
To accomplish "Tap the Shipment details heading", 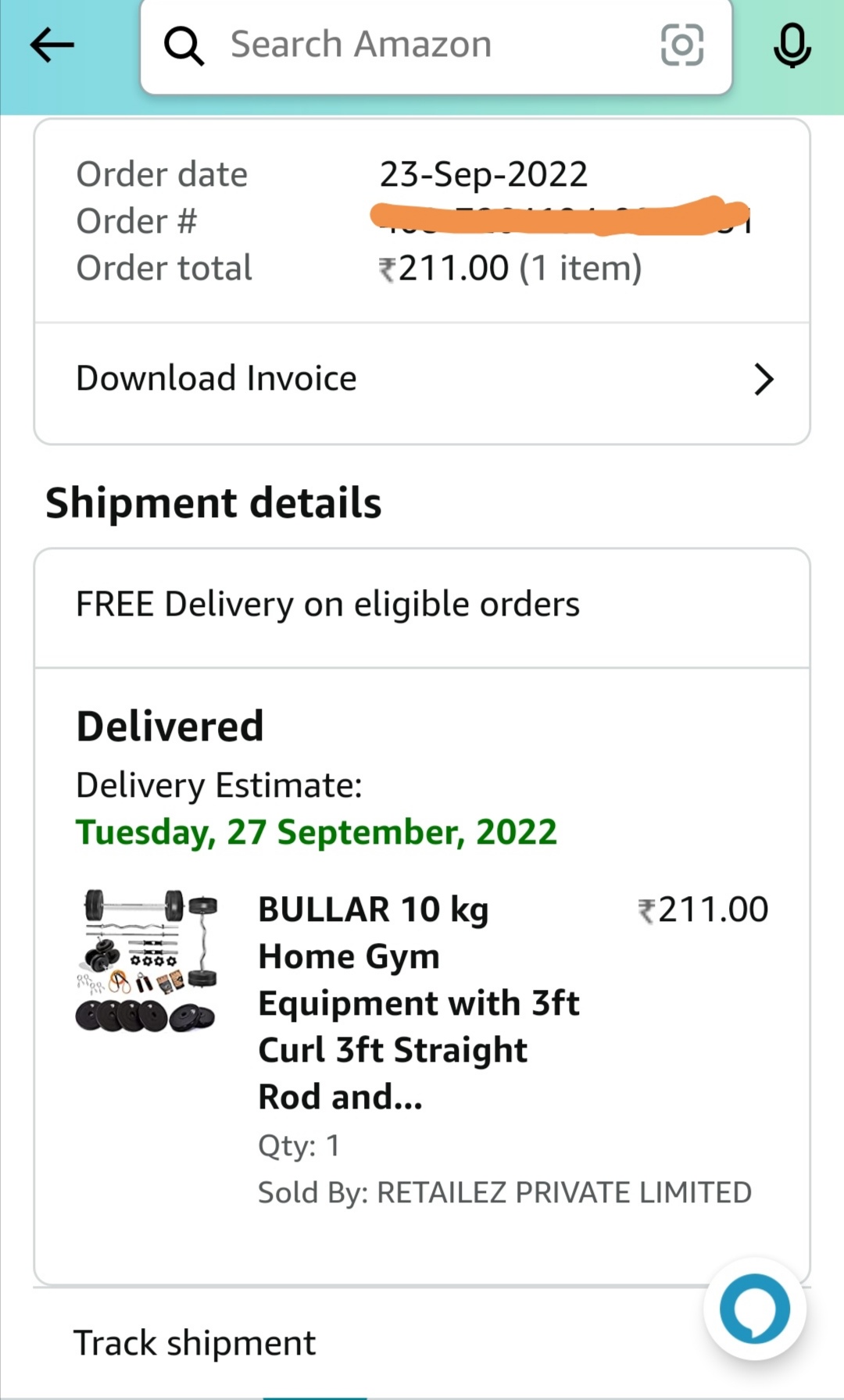I will pos(213,503).
